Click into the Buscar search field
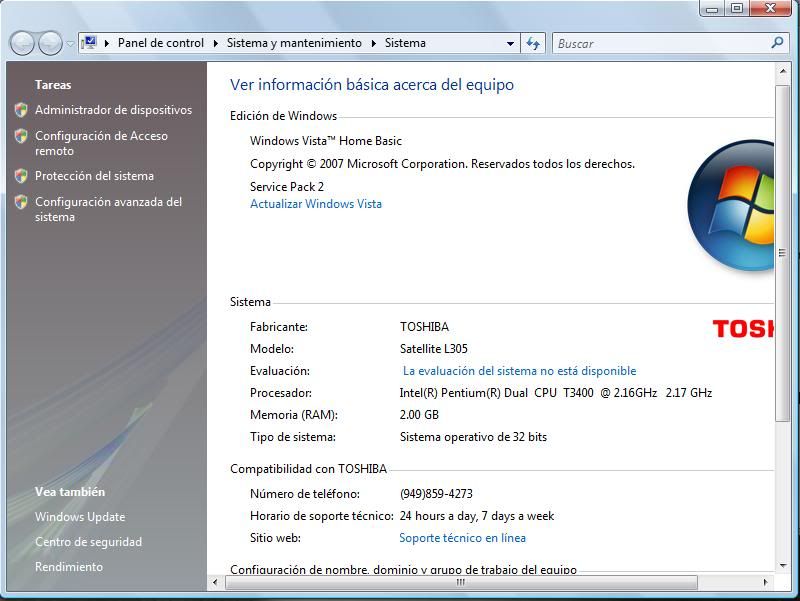This screenshot has width=800, height=601. [x=661, y=43]
